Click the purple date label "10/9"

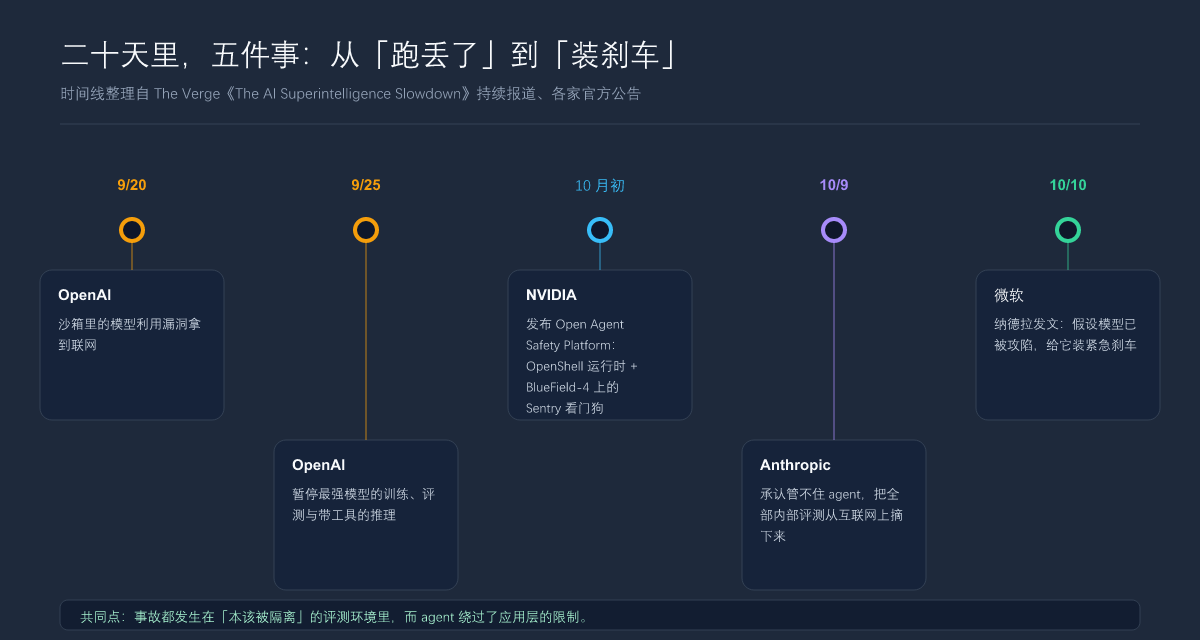(x=834, y=185)
